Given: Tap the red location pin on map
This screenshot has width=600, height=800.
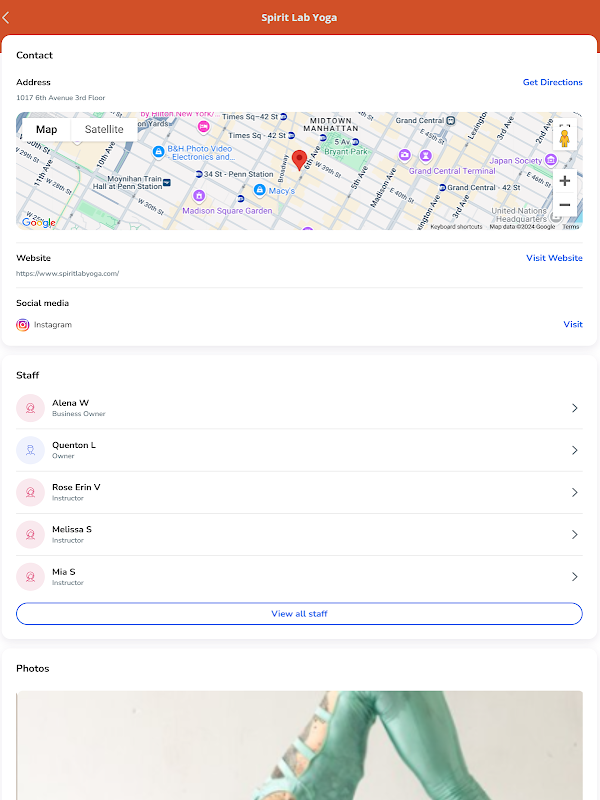Looking at the screenshot, I should [299, 160].
